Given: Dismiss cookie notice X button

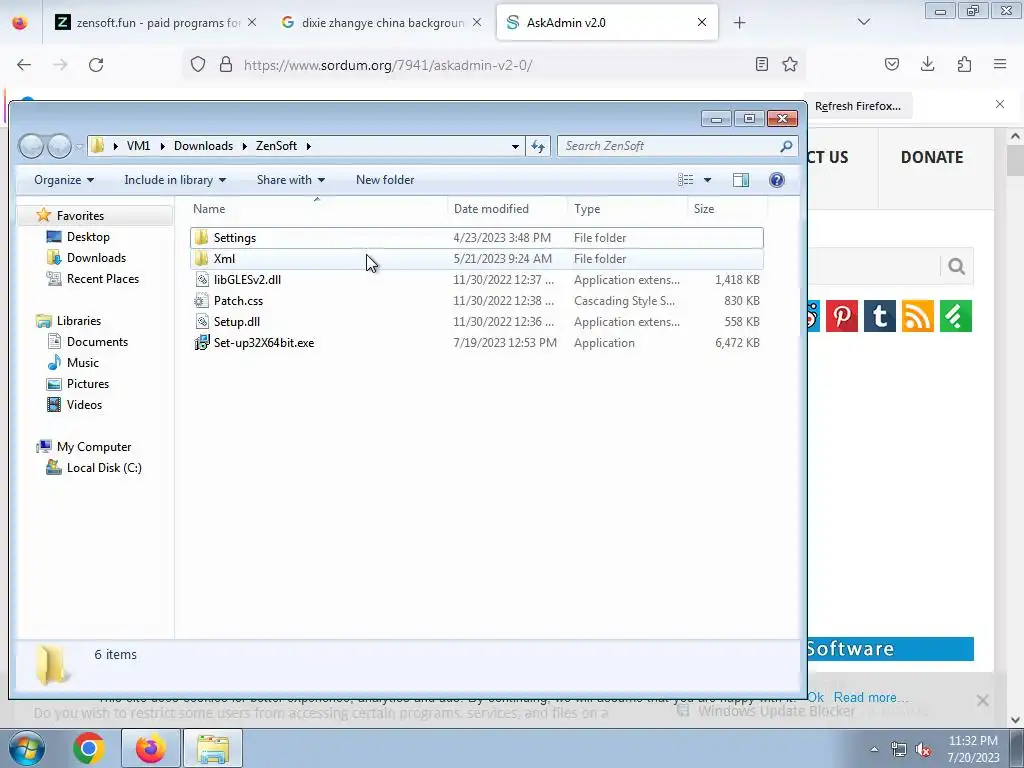Looking at the screenshot, I should 982,700.
